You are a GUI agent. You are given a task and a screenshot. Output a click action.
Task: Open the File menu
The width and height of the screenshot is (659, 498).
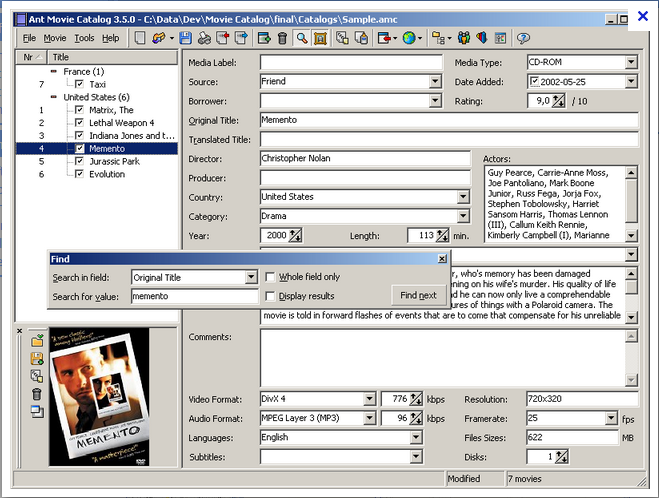pyautogui.click(x=29, y=38)
